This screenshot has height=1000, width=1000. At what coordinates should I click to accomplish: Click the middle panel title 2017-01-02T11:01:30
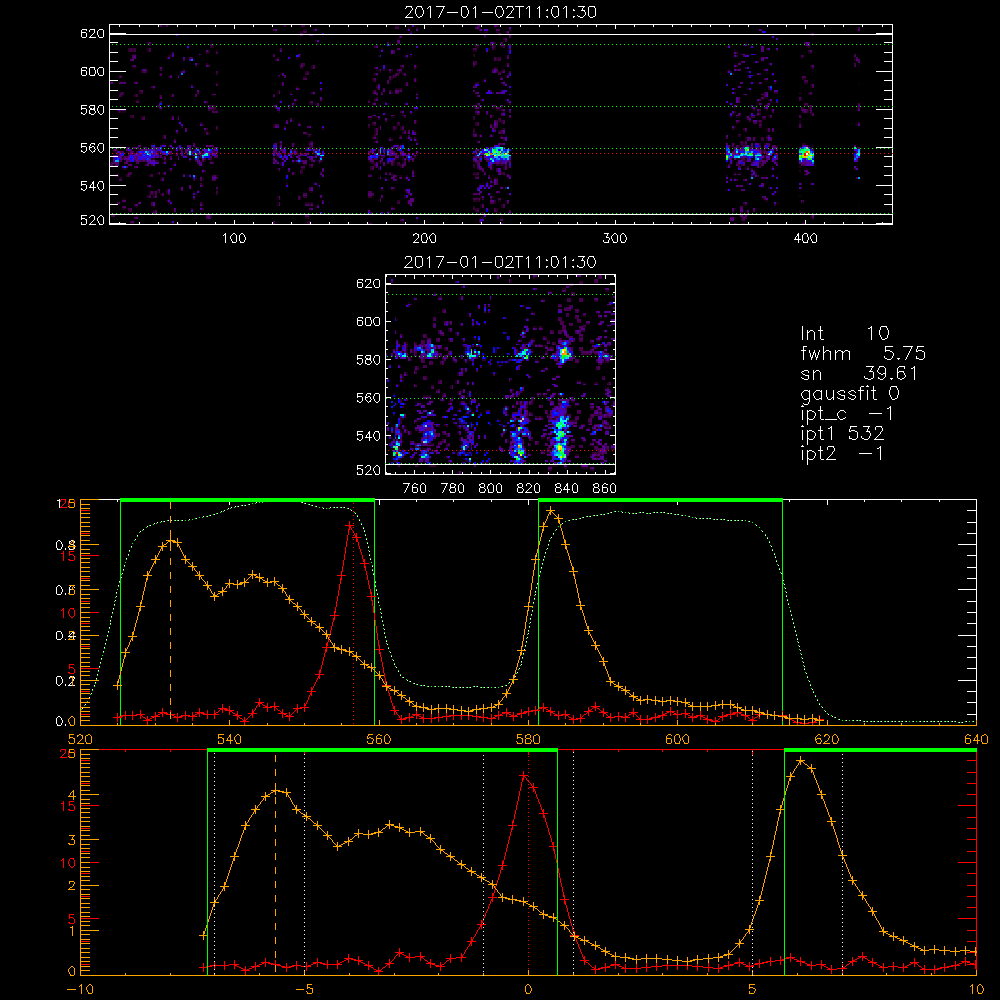pos(501,262)
